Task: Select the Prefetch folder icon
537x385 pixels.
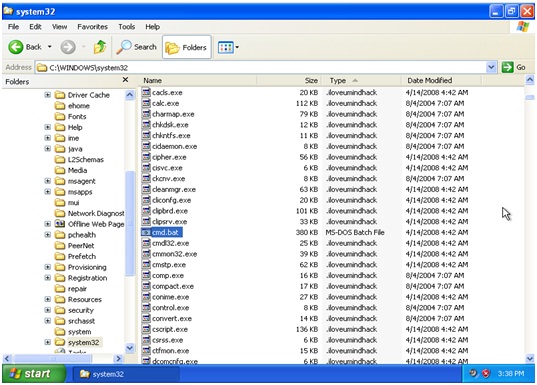Action: 60,256
